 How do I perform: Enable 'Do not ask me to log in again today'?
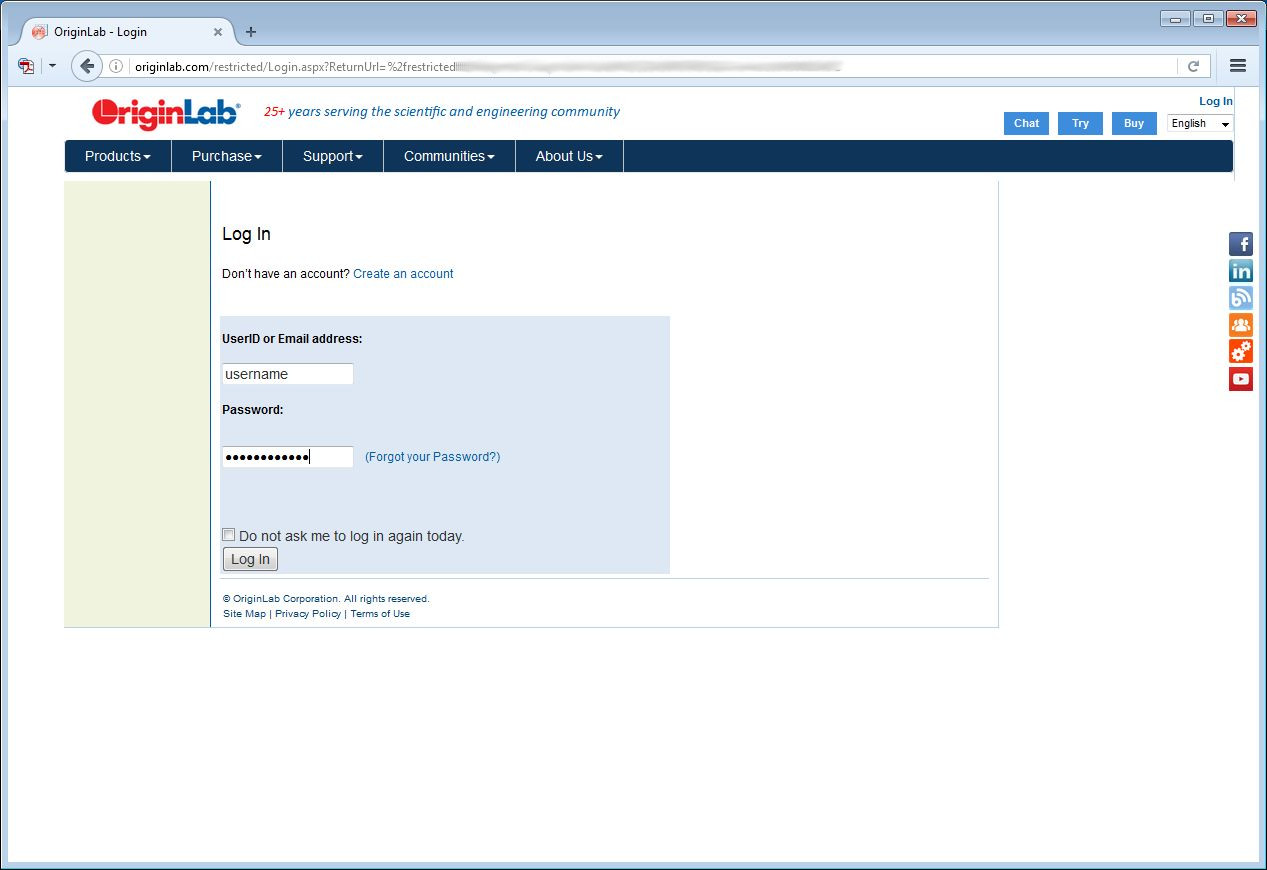tap(229, 535)
